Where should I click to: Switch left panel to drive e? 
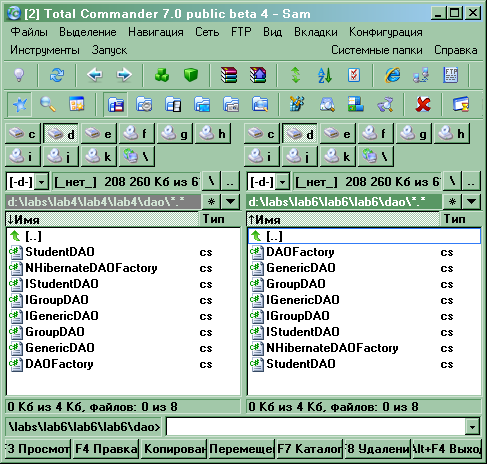pos(99,134)
